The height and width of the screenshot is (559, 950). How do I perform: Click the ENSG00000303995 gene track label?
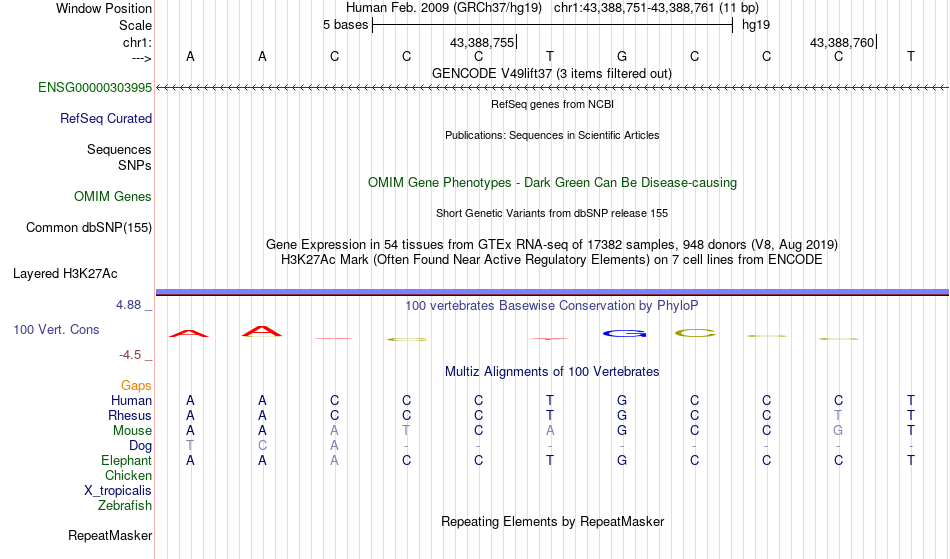95,88
